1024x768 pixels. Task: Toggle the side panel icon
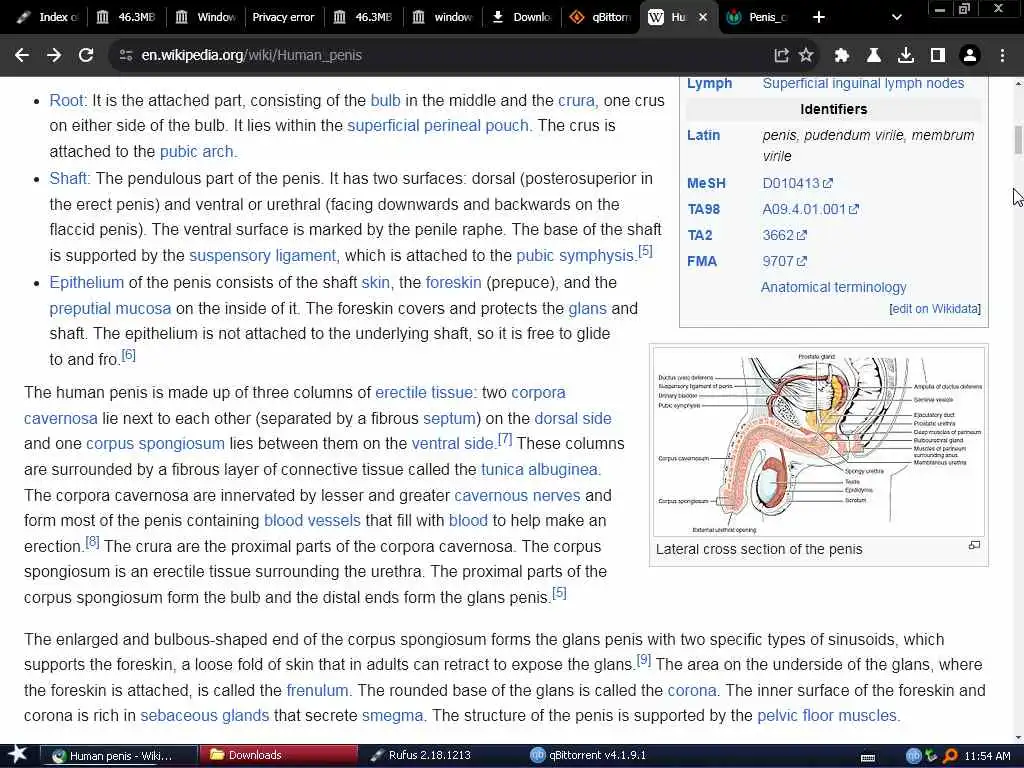(938, 56)
